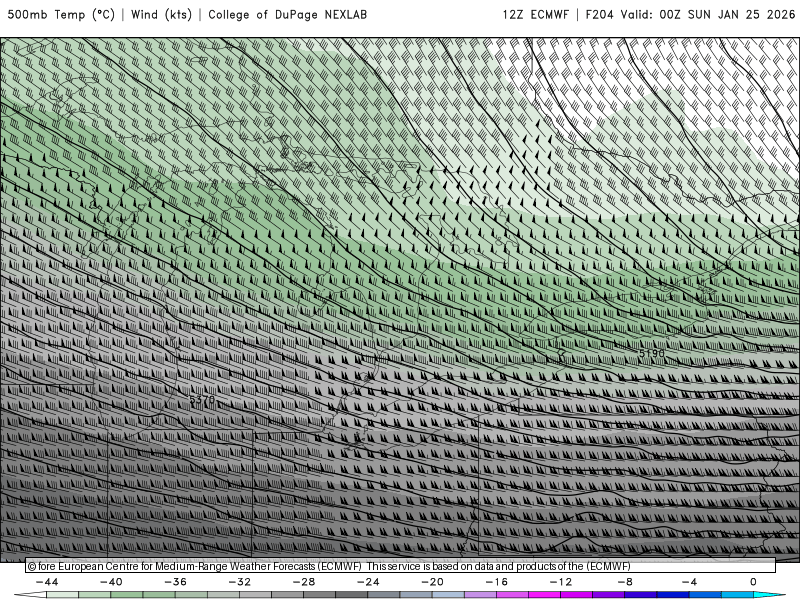Viewport: 800px width, 600px height.
Task: Click the '12Z ECMWF' model run label
Action: pyautogui.click(x=535, y=15)
